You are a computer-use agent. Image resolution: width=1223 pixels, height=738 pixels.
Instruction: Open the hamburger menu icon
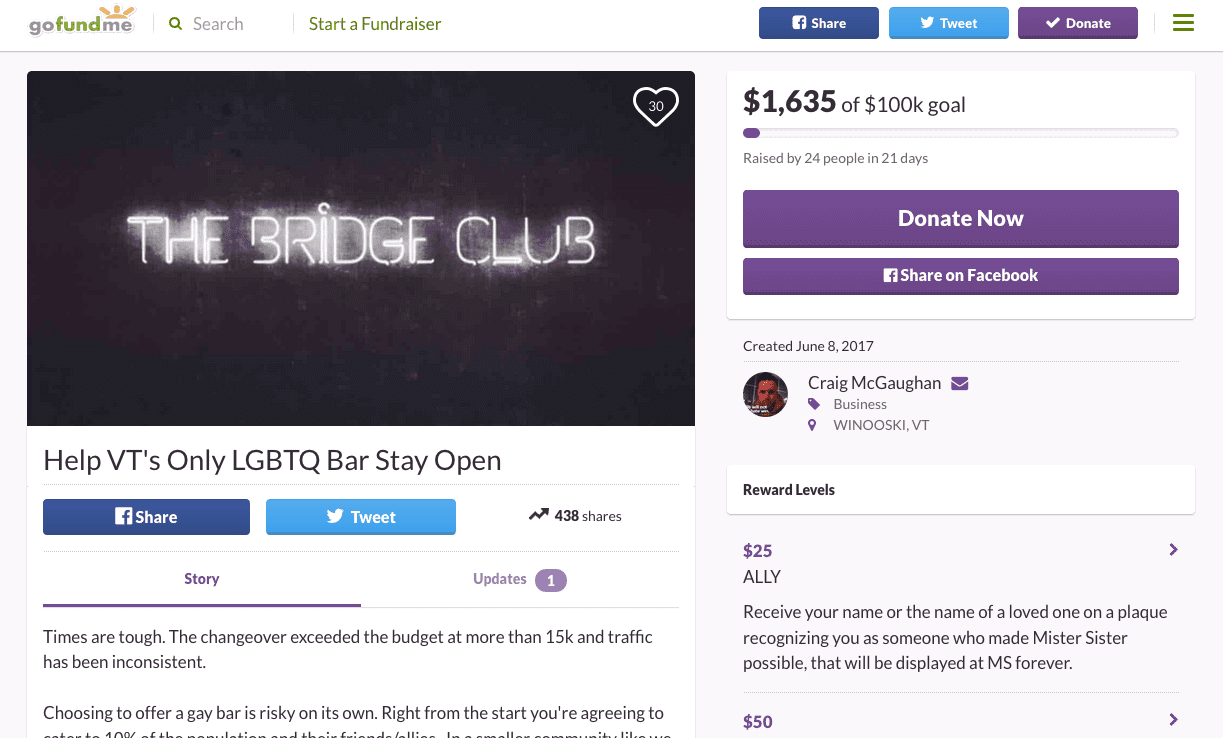click(x=1183, y=23)
